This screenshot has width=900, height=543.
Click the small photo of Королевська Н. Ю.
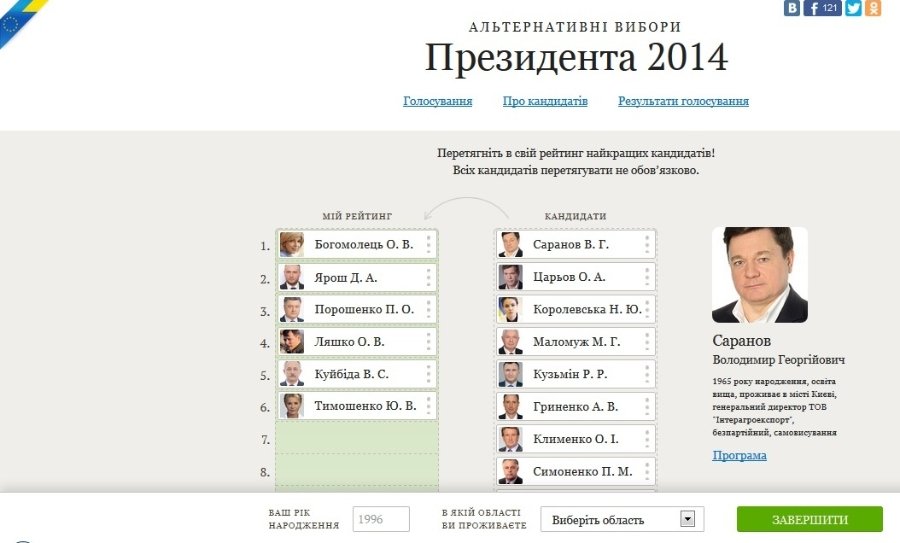(x=511, y=309)
